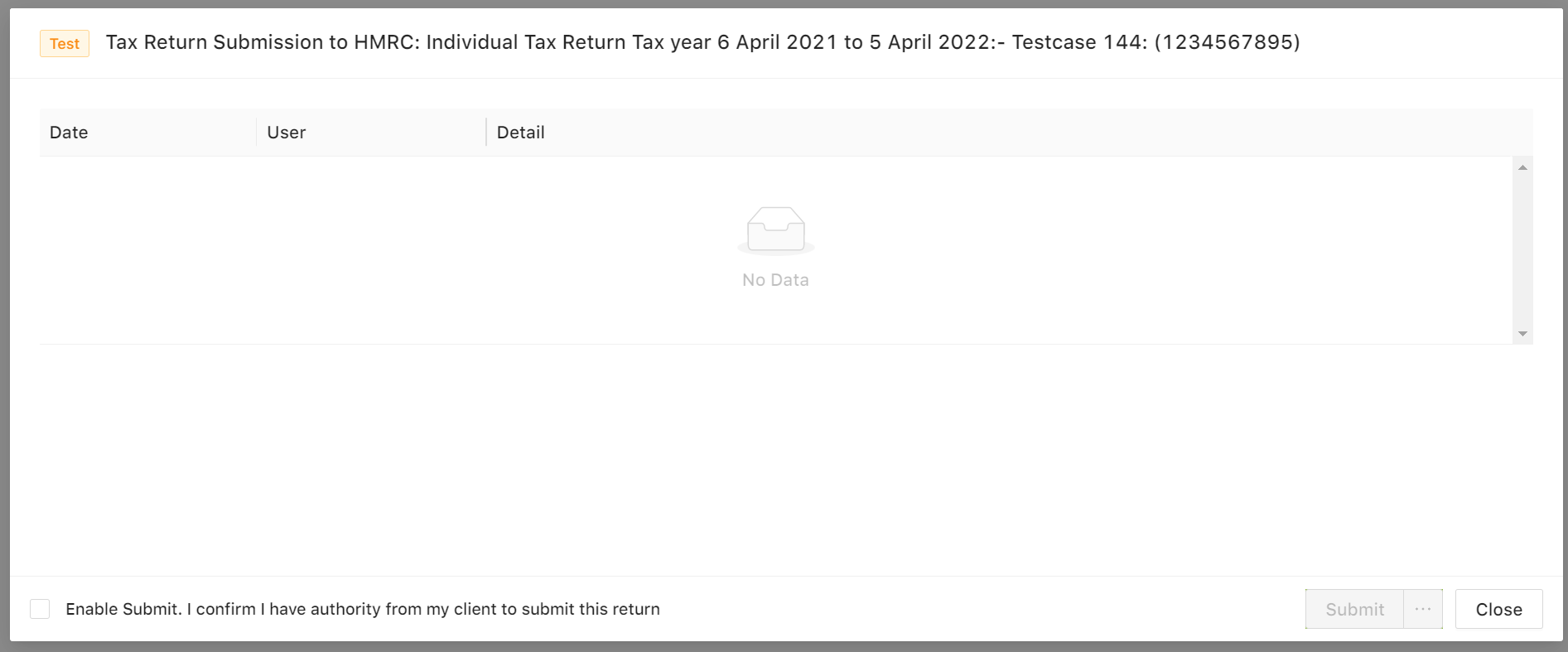Click 'Testcase 144' in the dialog title
1568x652 pixels.
tap(1077, 42)
